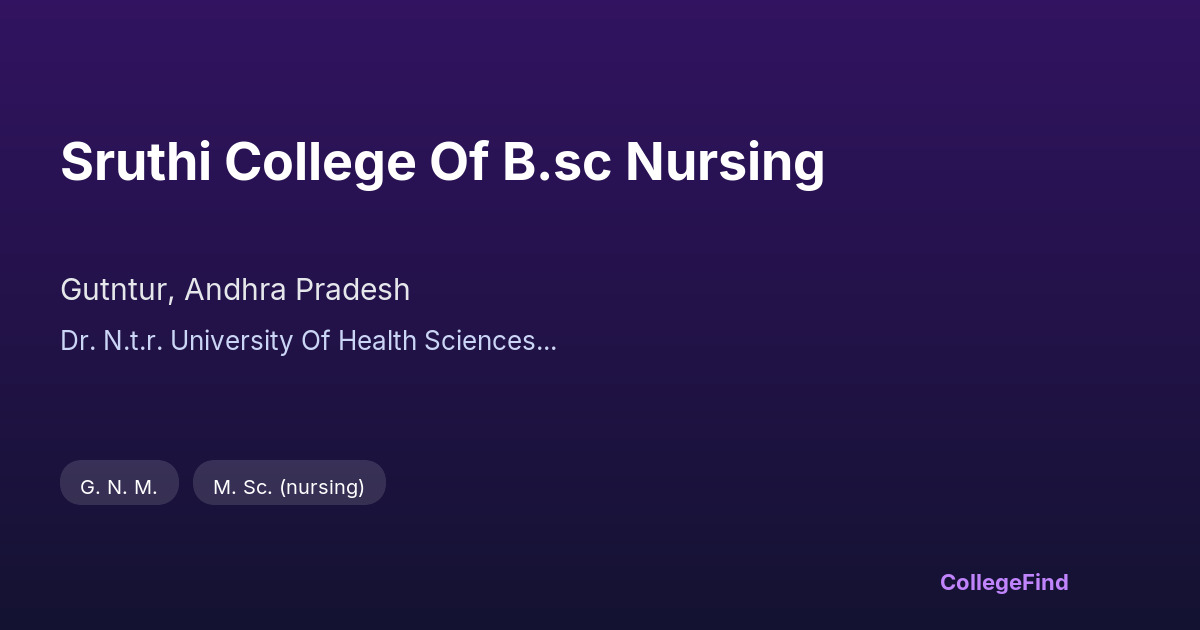Click the word "Sruthi" in the heading
Screen dimensions: 1200x630
click(135, 162)
